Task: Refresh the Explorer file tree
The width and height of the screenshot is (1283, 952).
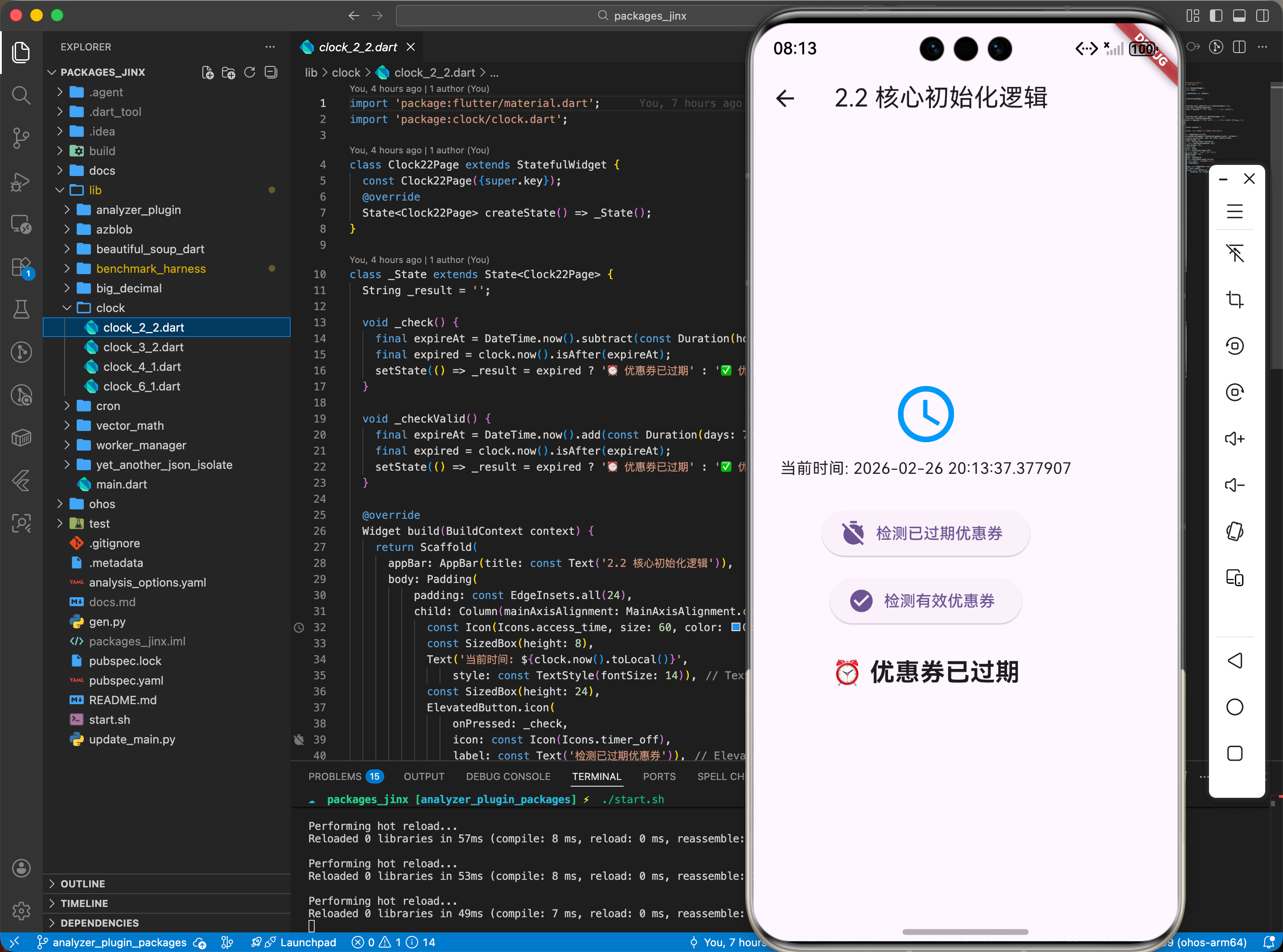Action: 250,73
